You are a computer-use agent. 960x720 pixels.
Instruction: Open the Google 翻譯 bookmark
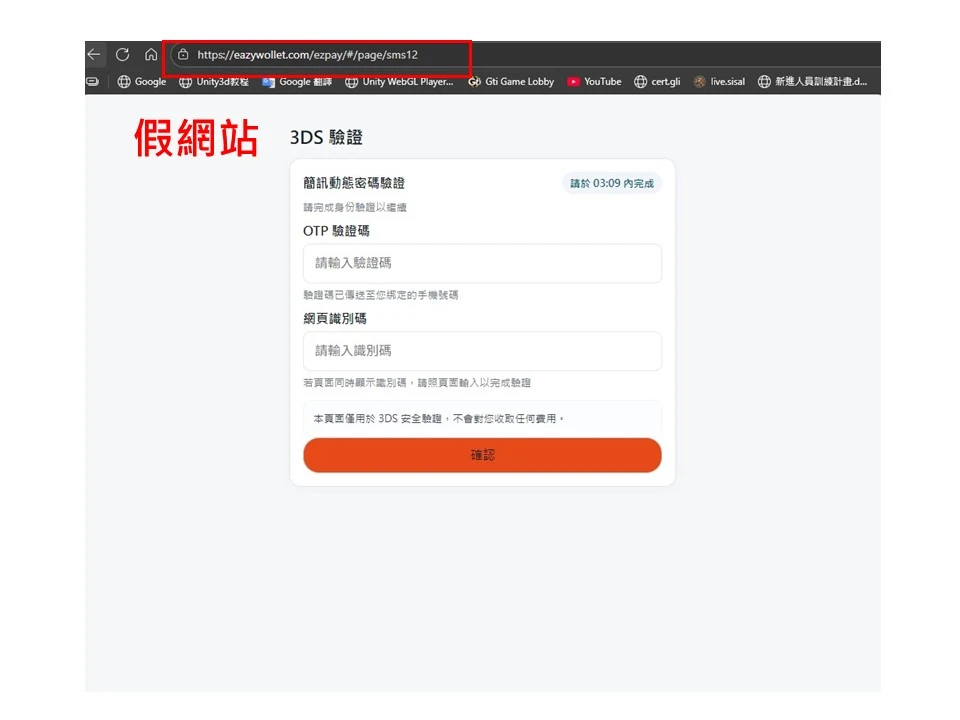tap(297, 82)
